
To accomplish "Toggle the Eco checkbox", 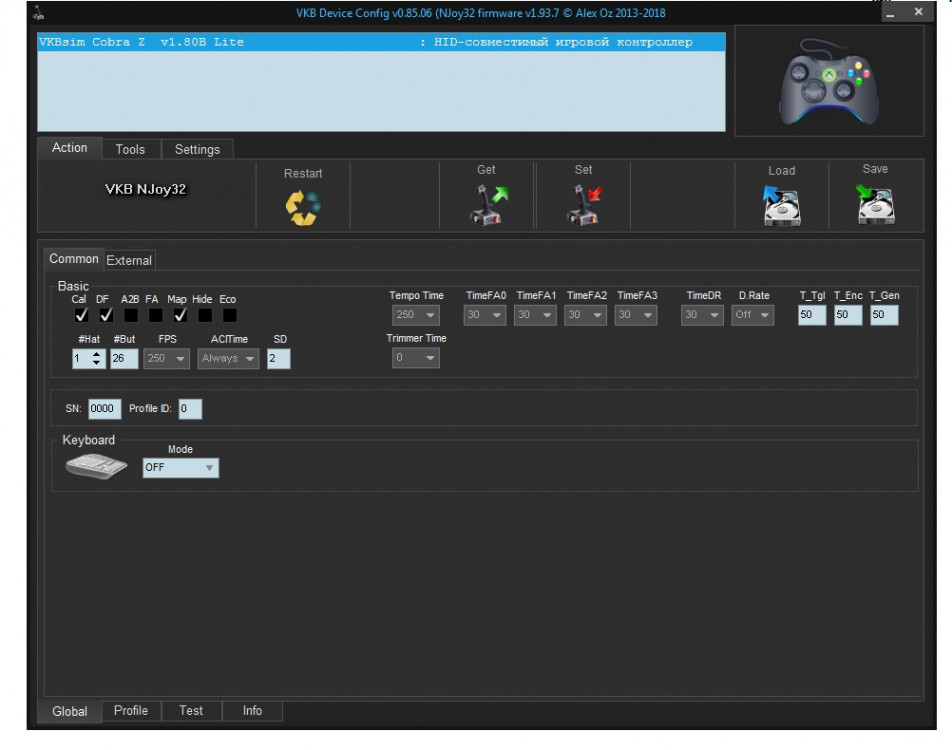I will click(x=229, y=316).
